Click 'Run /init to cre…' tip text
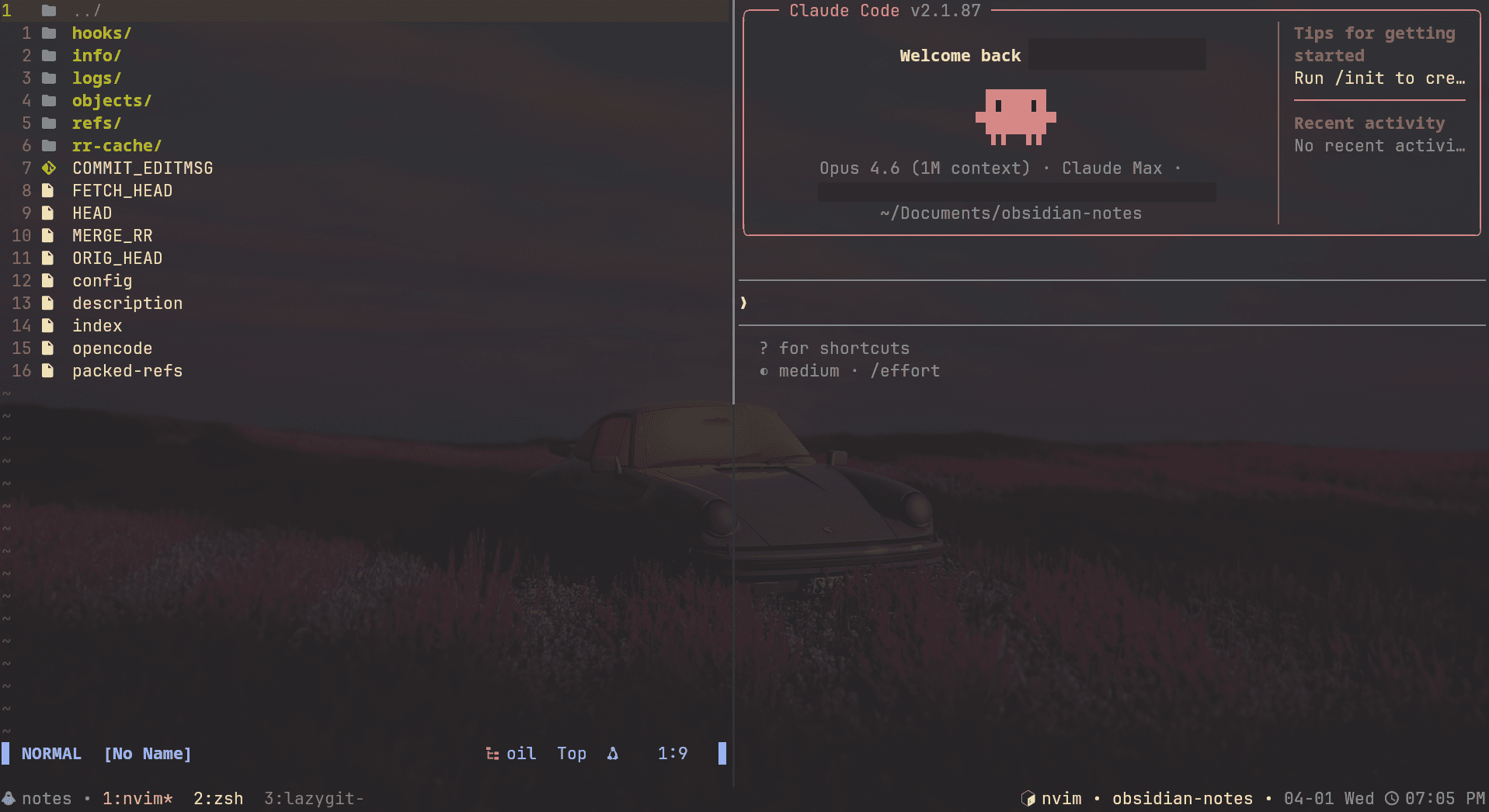 (x=1379, y=78)
